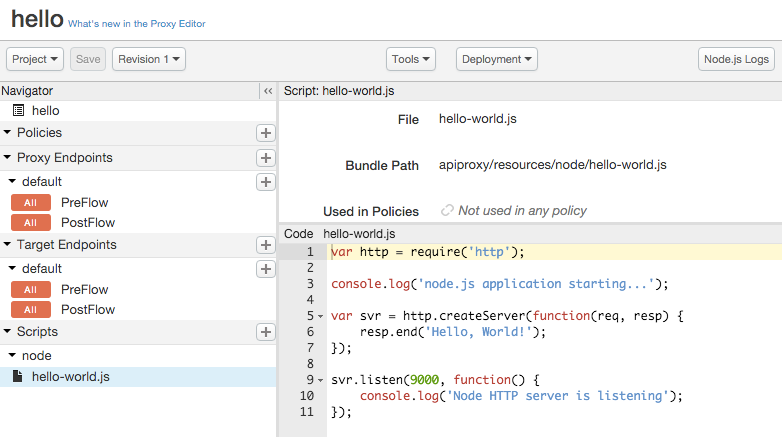Click plus icon on proxy default endpoint row

(x=265, y=182)
